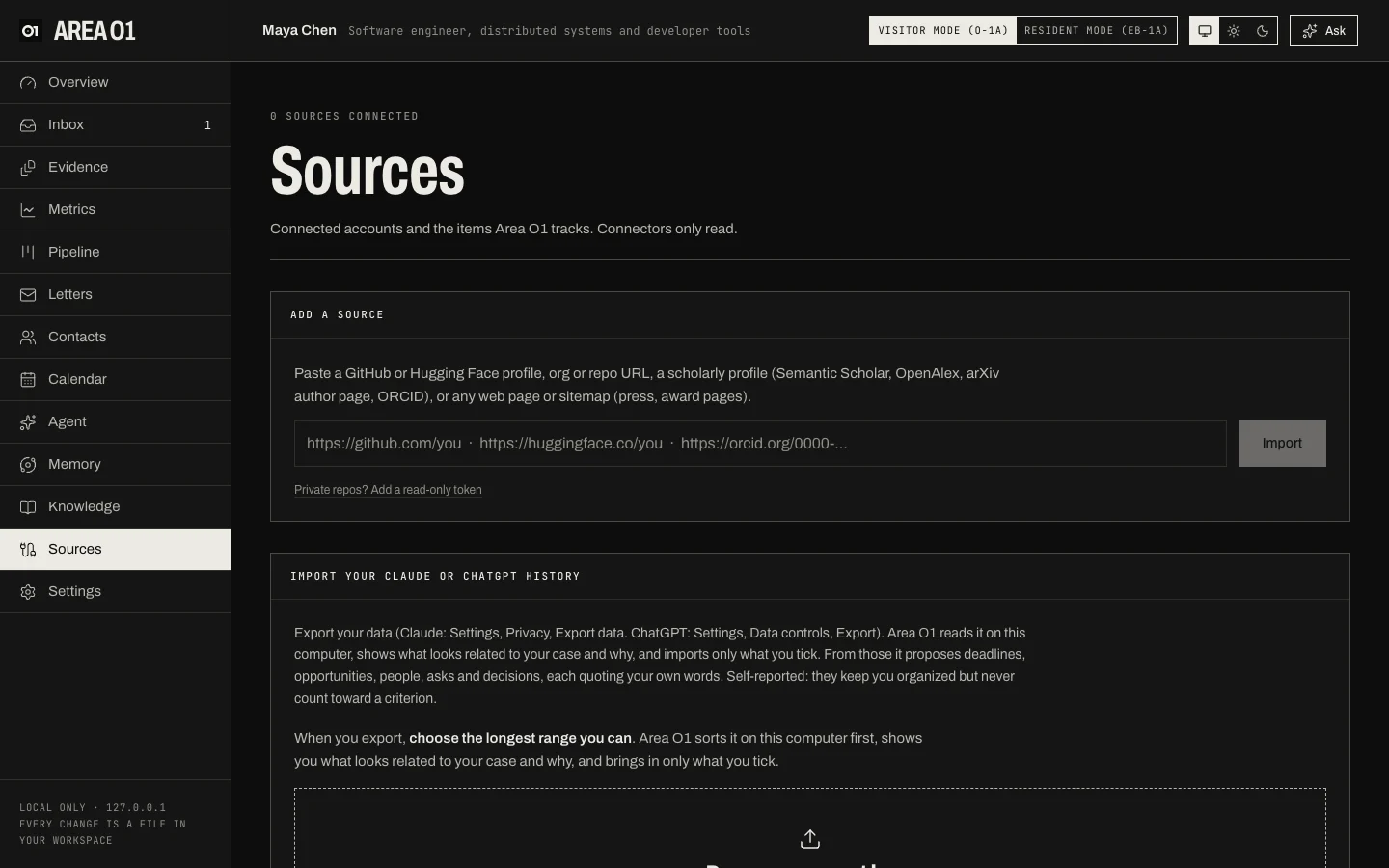This screenshot has width=1389, height=868.
Task: Go to the Overview menu label
Action: pos(78,83)
